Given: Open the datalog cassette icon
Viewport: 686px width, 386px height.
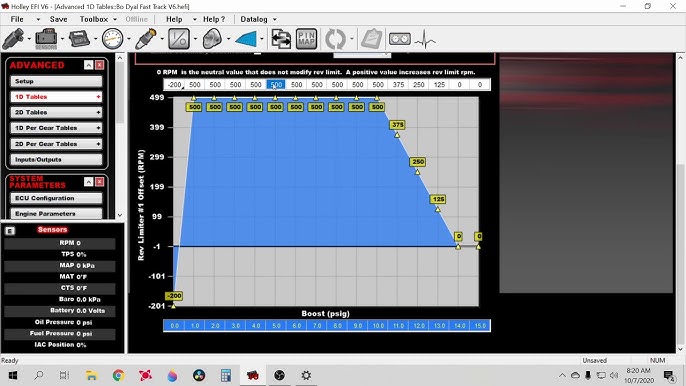Looking at the screenshot, I should pos(399,39).
